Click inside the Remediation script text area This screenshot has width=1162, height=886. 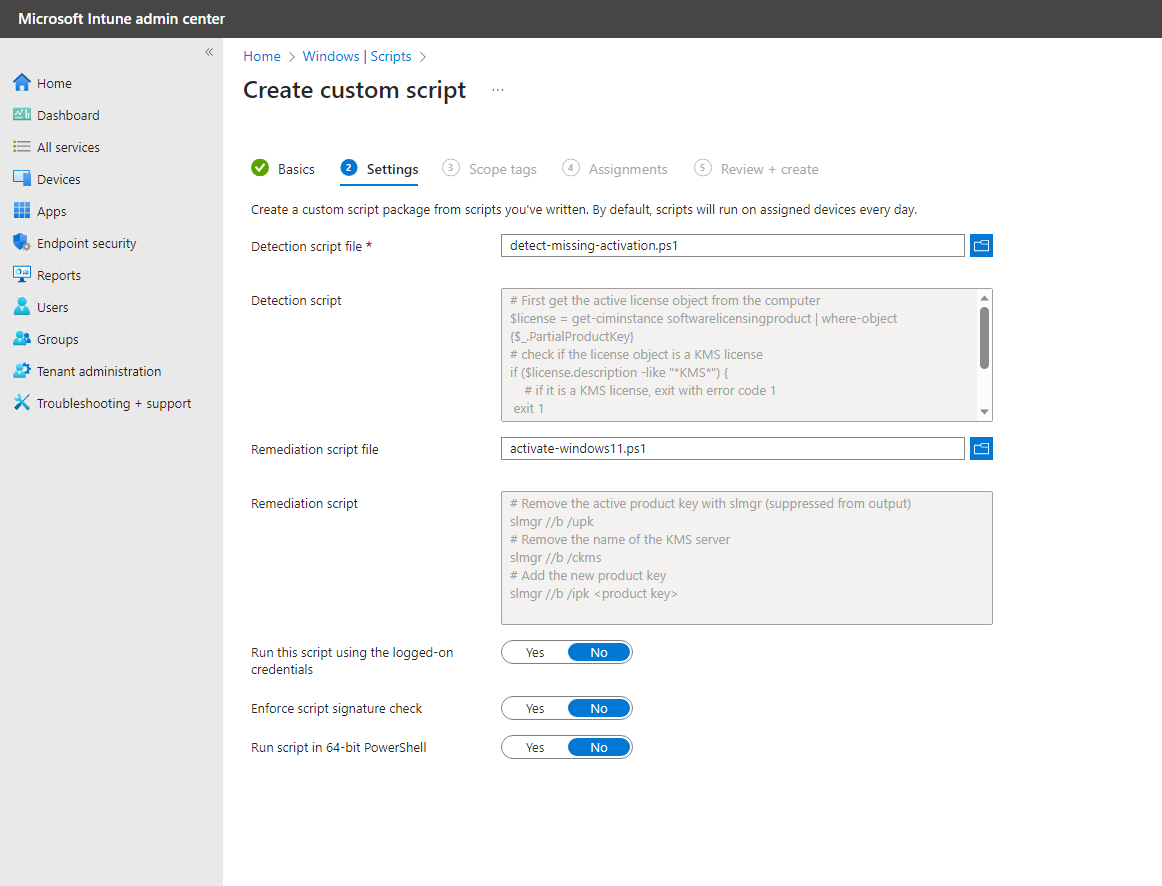pos(746,558)
